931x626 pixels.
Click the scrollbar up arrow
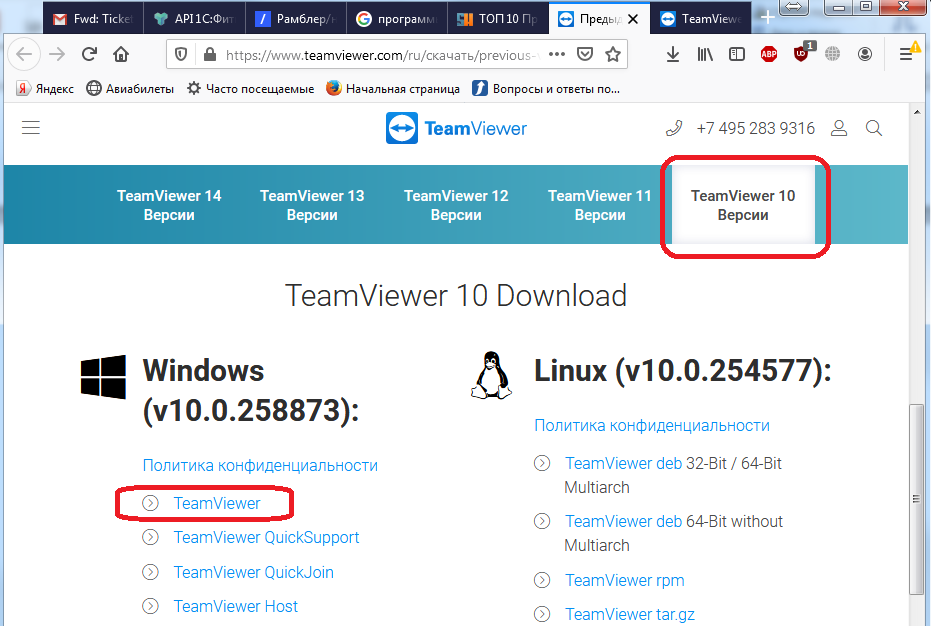tap(917, 112)
